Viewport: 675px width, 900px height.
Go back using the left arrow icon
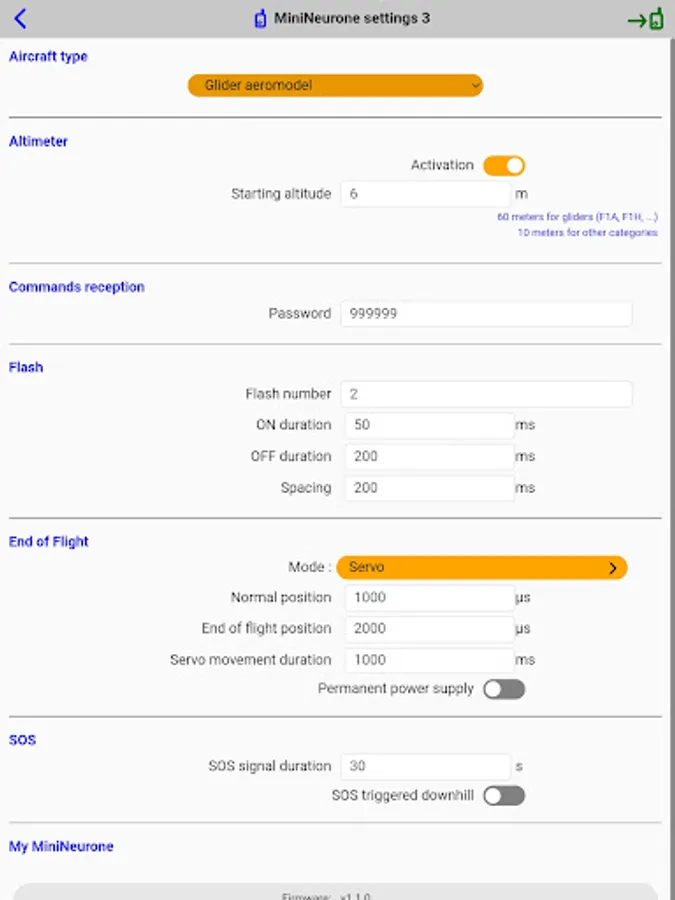21,19
